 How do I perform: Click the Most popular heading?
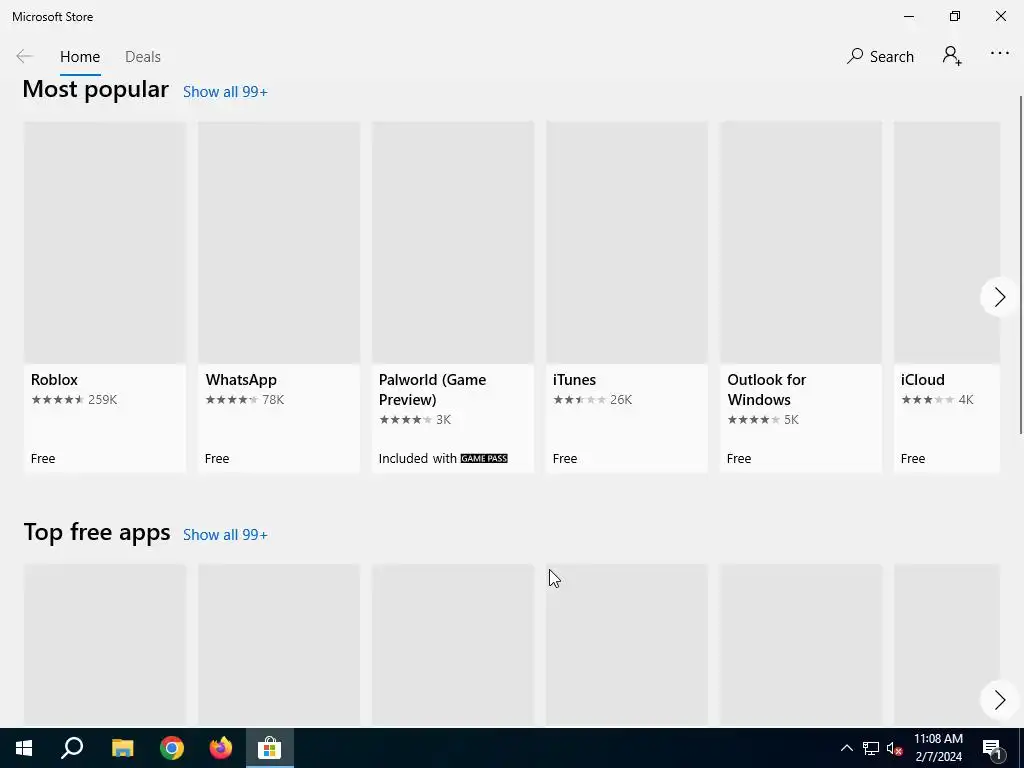(95, 89)
